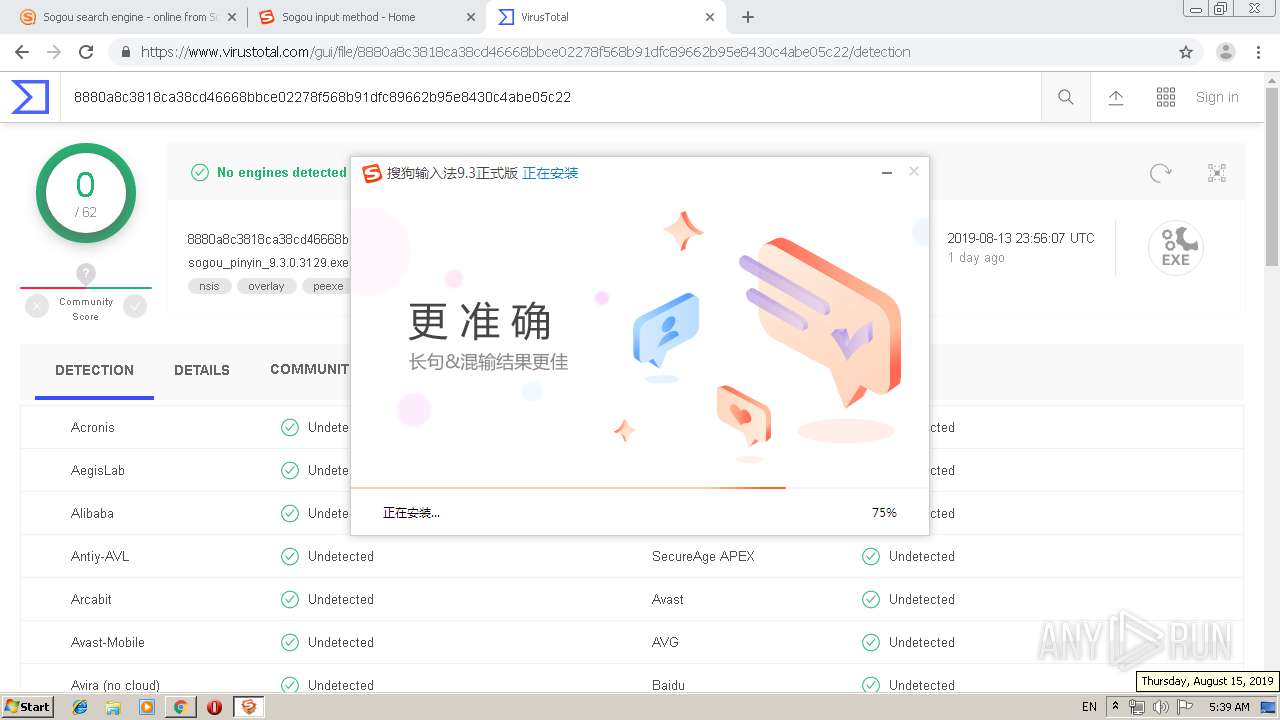Click the upload file icon
The width and height of the screenshot is (1280, 720).
(x=1116, y=97)
